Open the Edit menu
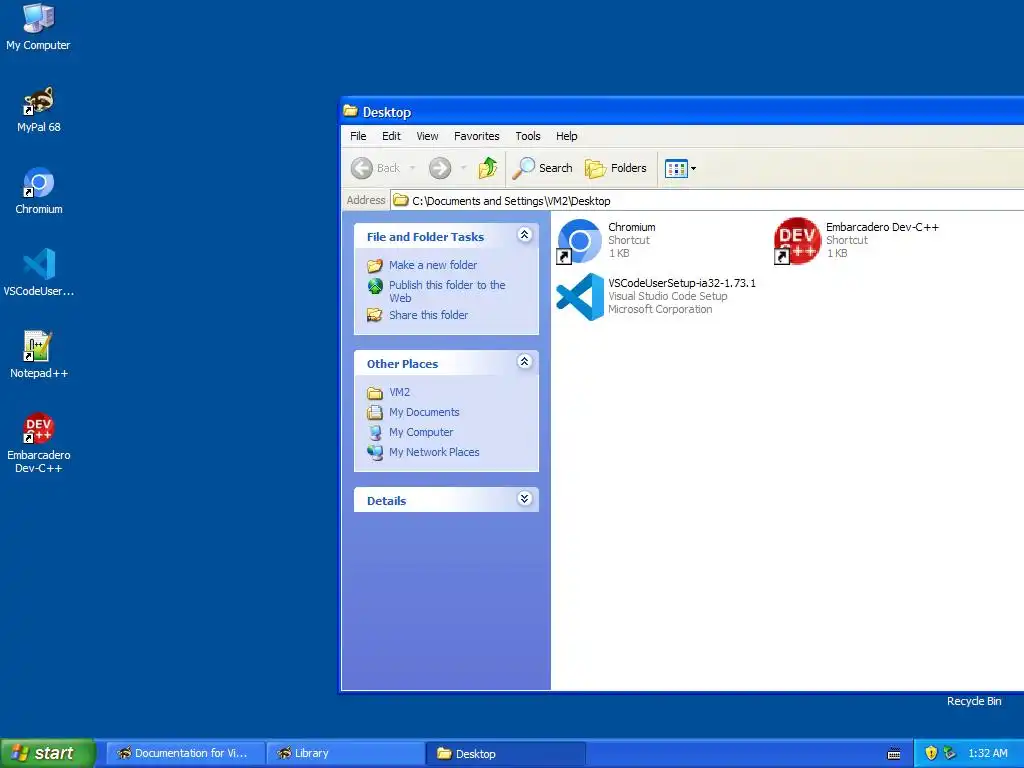The width and height of the screenshot is (1024, 768). tap(391, 136)
